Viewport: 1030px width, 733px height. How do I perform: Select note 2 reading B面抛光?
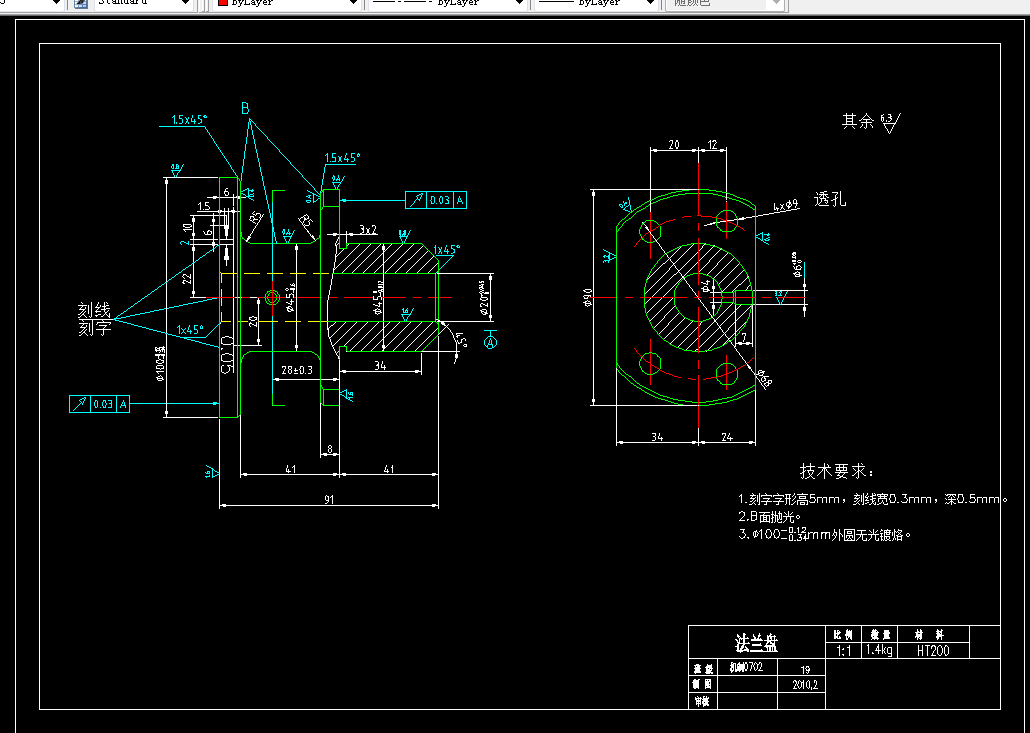[769, 517]
